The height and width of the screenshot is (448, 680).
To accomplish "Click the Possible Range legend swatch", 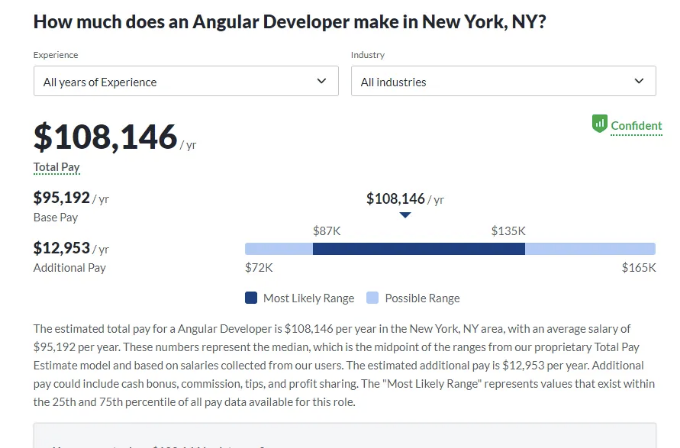I will (372, 298).
